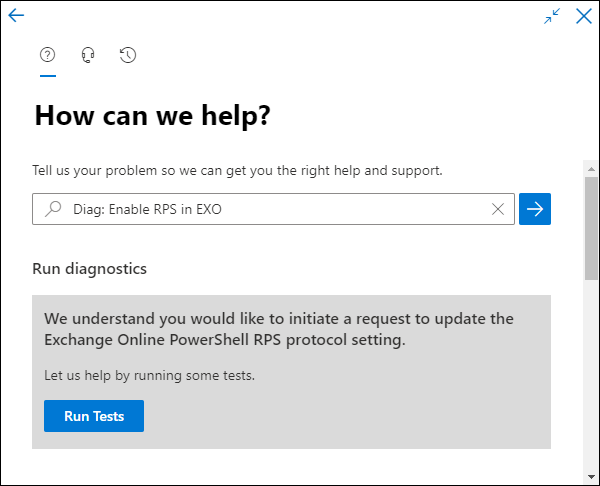
Task: Switch to the headset contact support tab
Action: click(88, 55)
